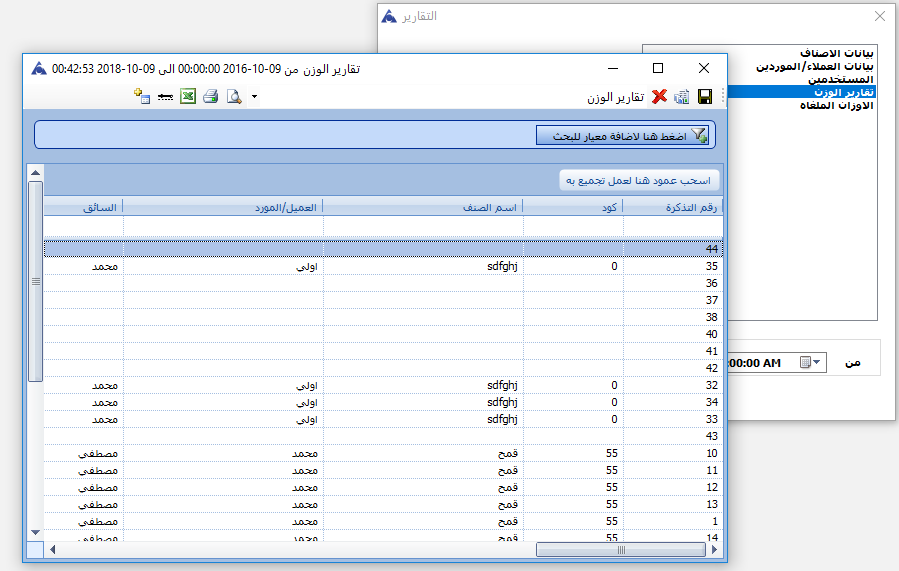Select 'المستخدمين' in التقارير window list

tap(841, 79)
